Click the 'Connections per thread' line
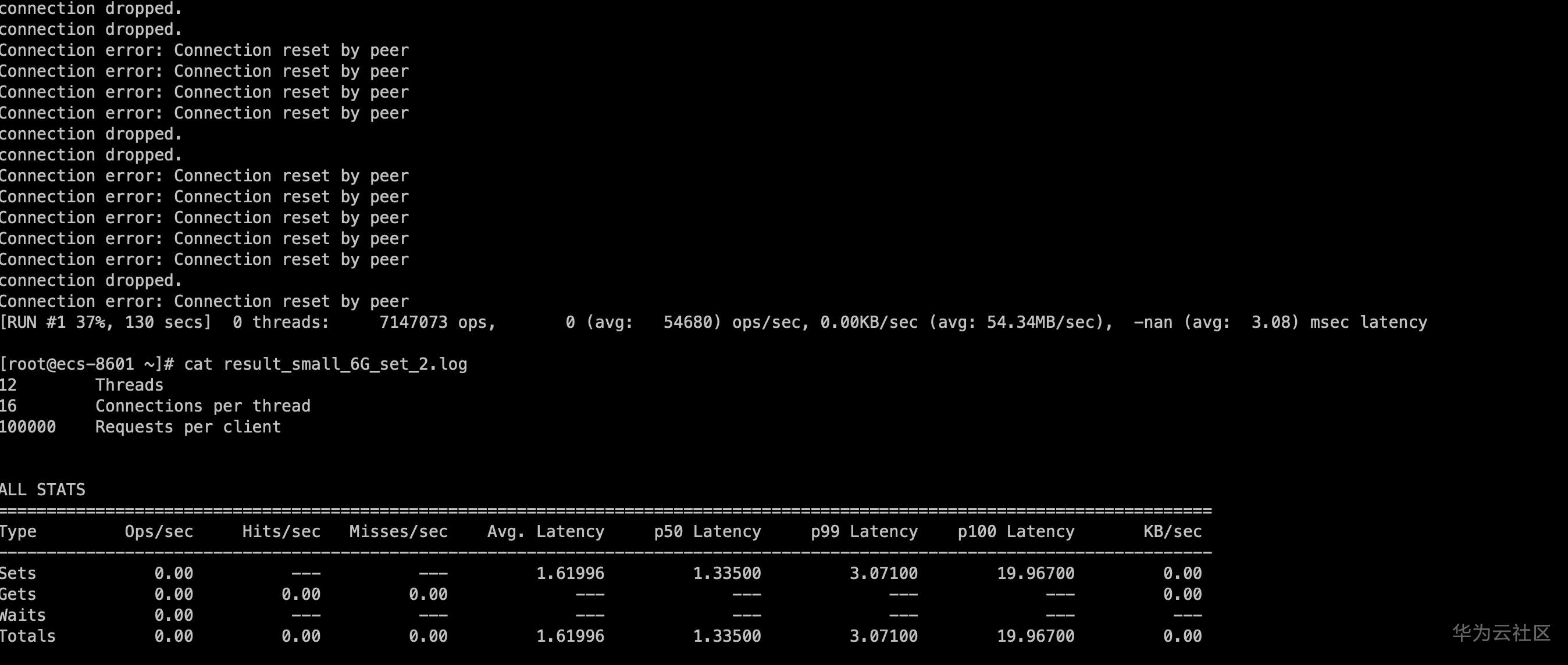This screenshot has width=1568, height=665. click(x=203, y=406)
